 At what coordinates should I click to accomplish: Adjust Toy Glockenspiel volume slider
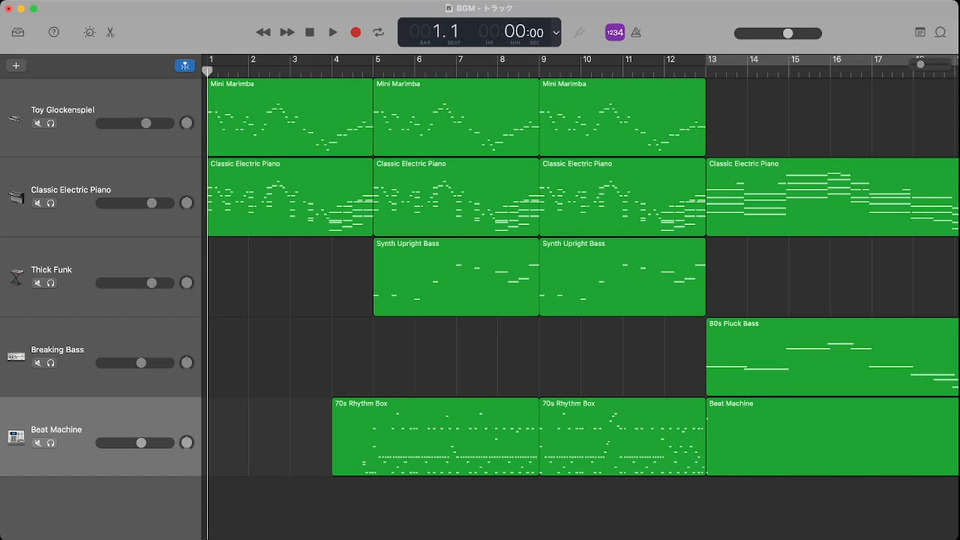[135, 123]
